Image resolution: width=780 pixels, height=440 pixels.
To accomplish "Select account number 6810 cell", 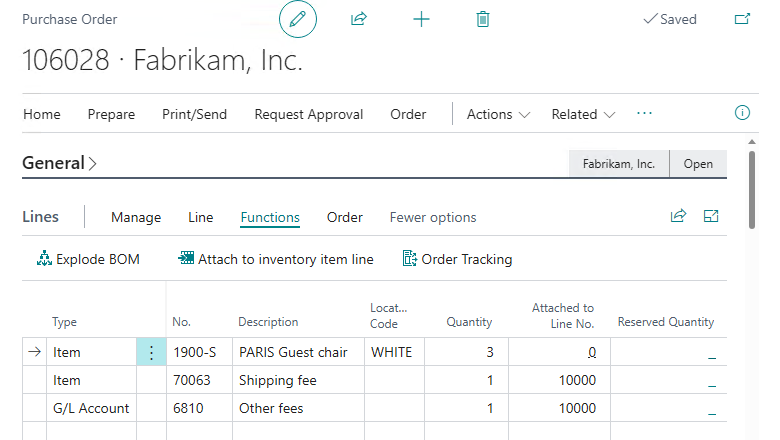I will pos(199,408).
